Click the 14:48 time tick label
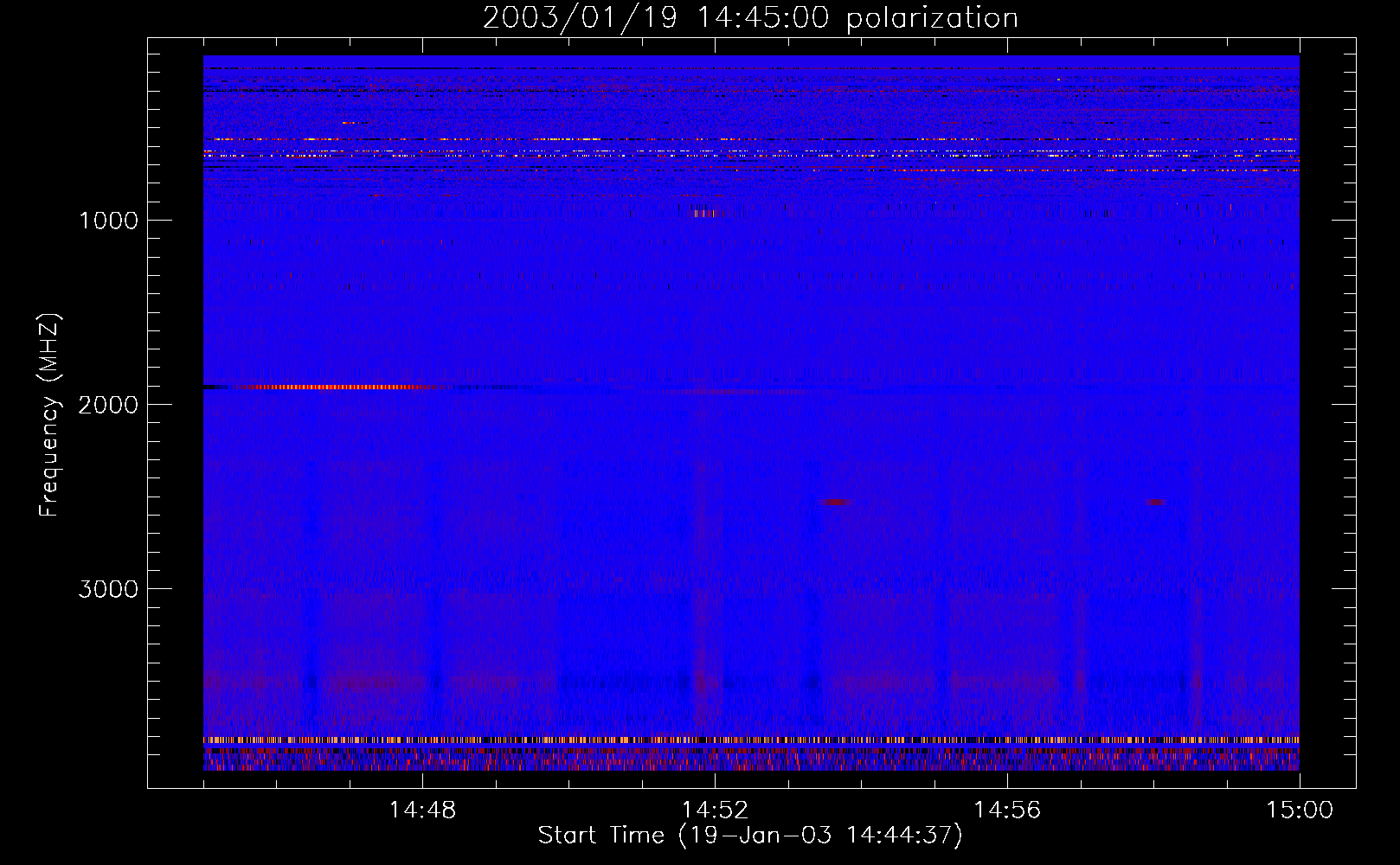Image resolution: width=1400 pixels, height=865 pixels. 422,811
